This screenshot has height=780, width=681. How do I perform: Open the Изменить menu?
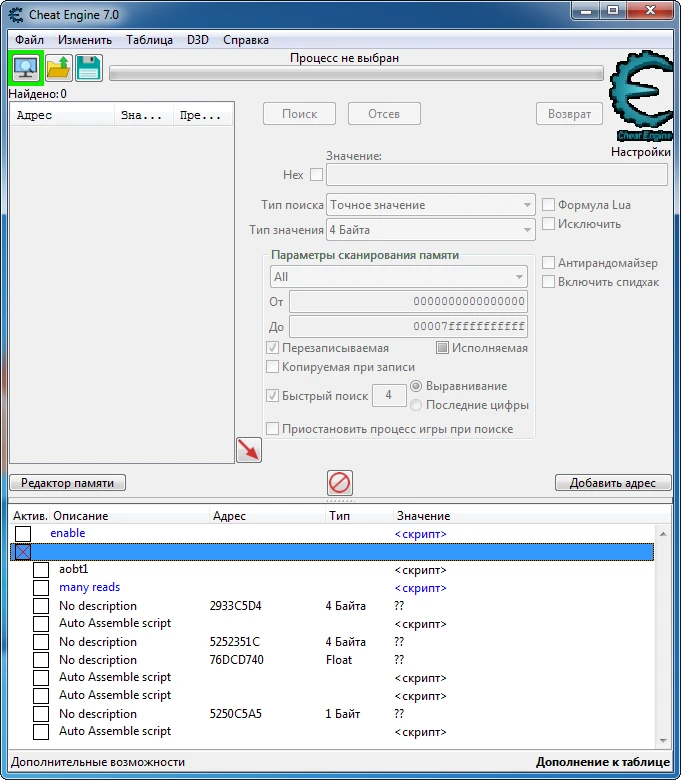[85, 40]
